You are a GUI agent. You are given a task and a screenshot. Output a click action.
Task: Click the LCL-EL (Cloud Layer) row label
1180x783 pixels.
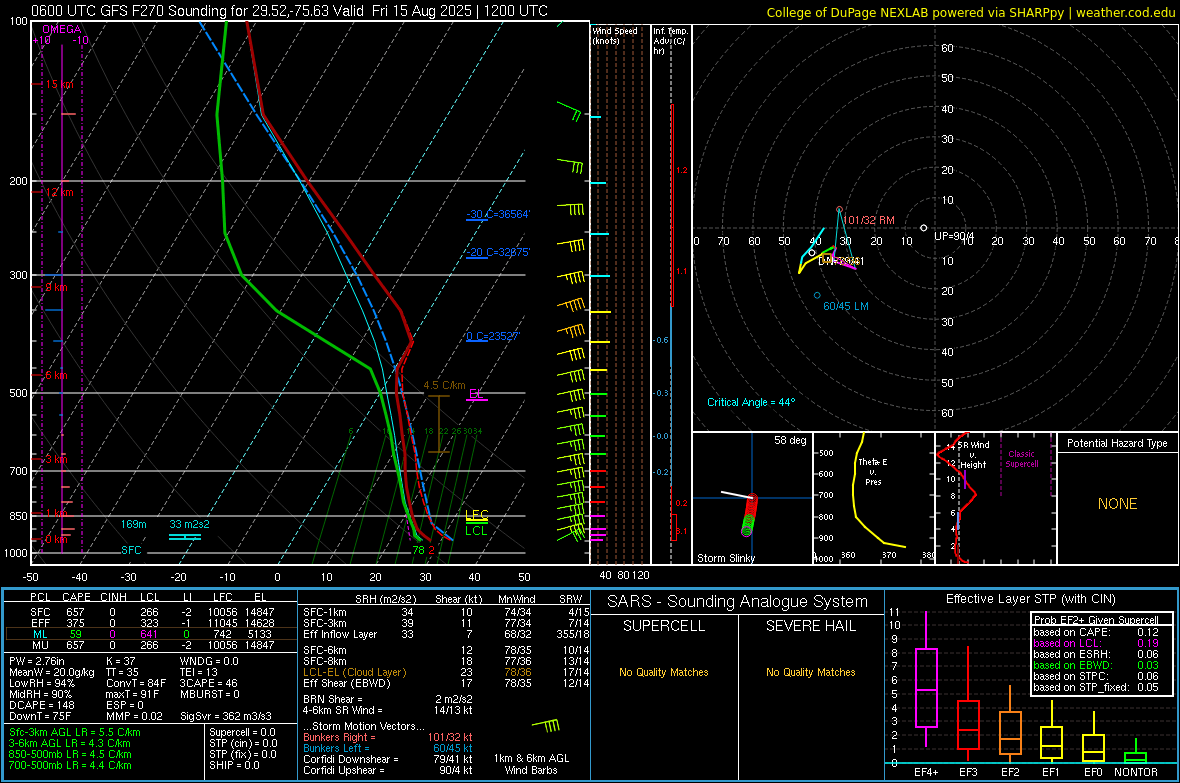(x=354, y=672)
